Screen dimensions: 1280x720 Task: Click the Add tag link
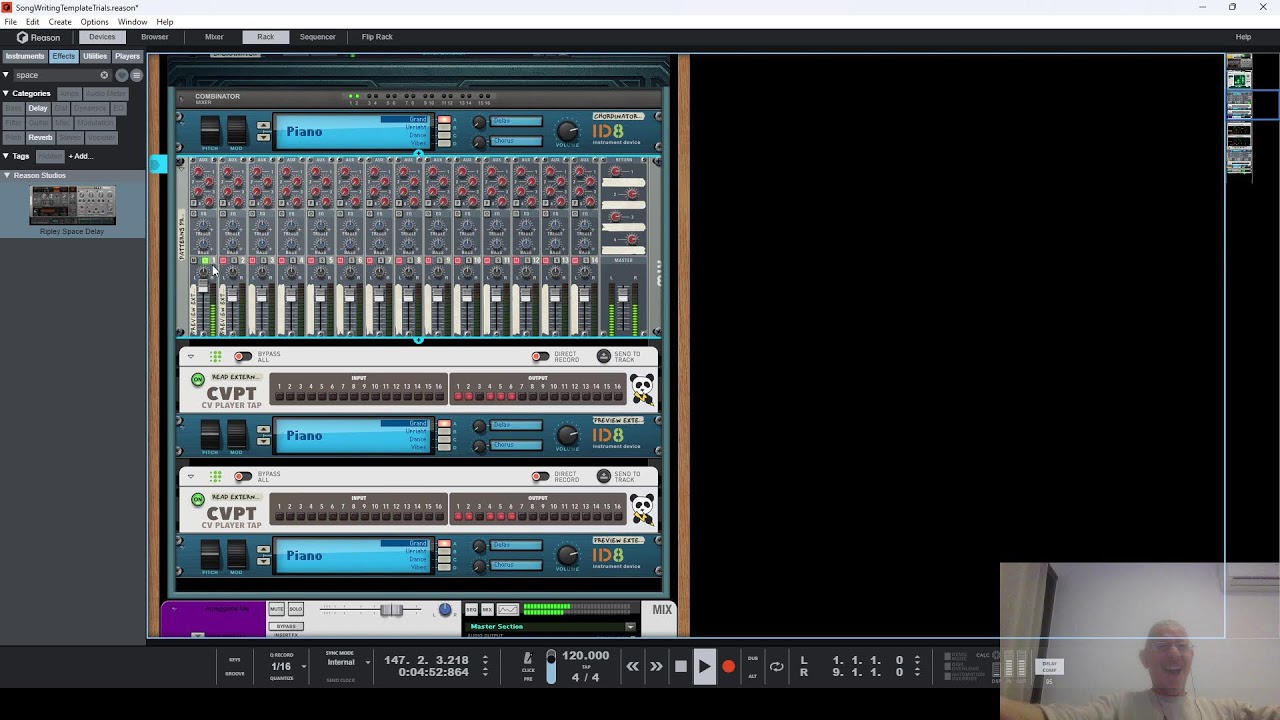coord(79,156)
